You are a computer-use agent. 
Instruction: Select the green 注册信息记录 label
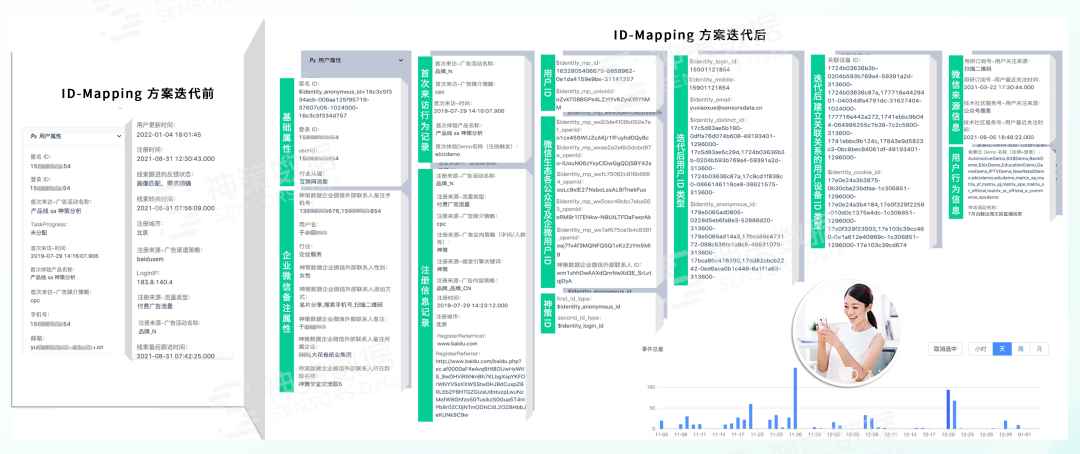(x=424, y=294)
